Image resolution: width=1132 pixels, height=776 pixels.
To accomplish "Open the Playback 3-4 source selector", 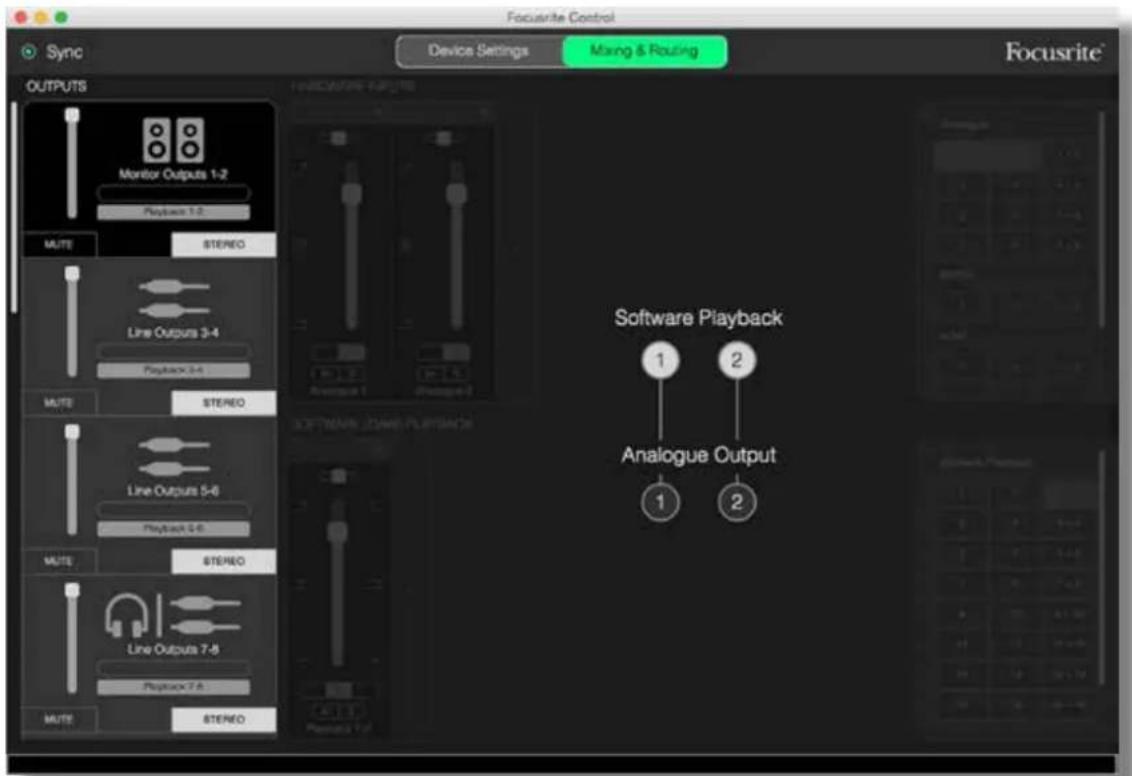I will coord(173,370).
